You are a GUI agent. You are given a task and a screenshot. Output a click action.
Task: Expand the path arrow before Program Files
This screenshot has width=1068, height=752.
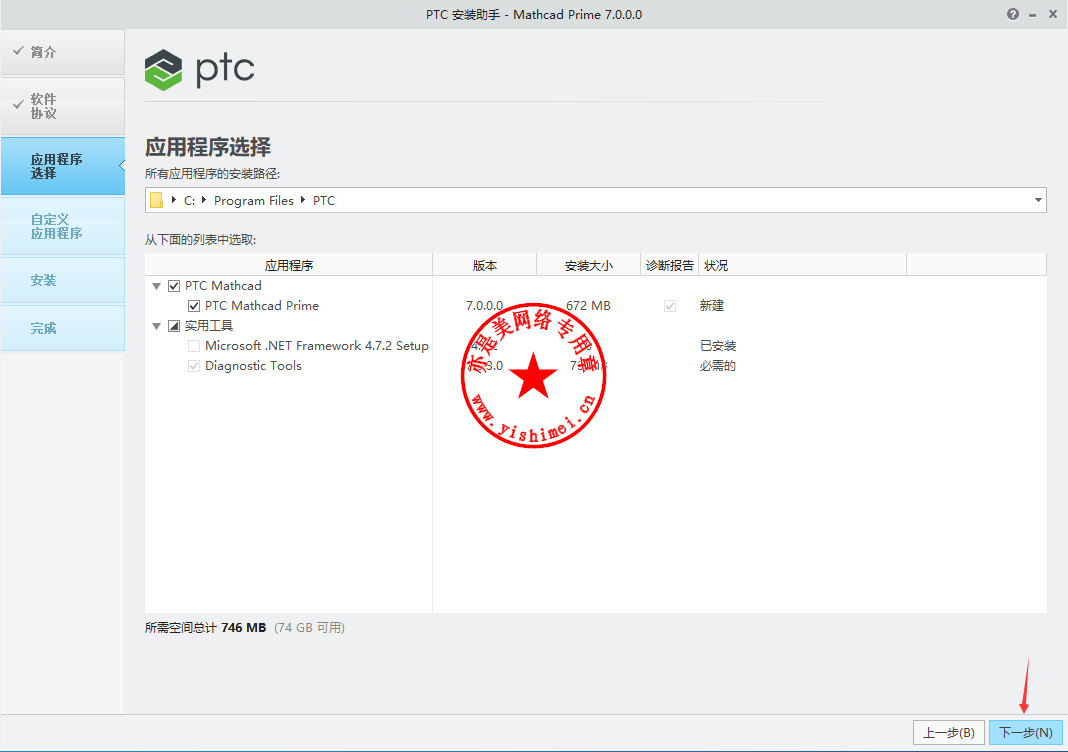coord(204,200)
